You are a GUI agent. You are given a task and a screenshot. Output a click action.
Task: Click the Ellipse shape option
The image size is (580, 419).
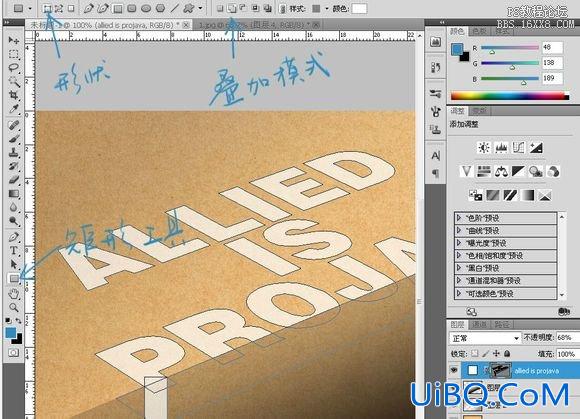(146, 8)
